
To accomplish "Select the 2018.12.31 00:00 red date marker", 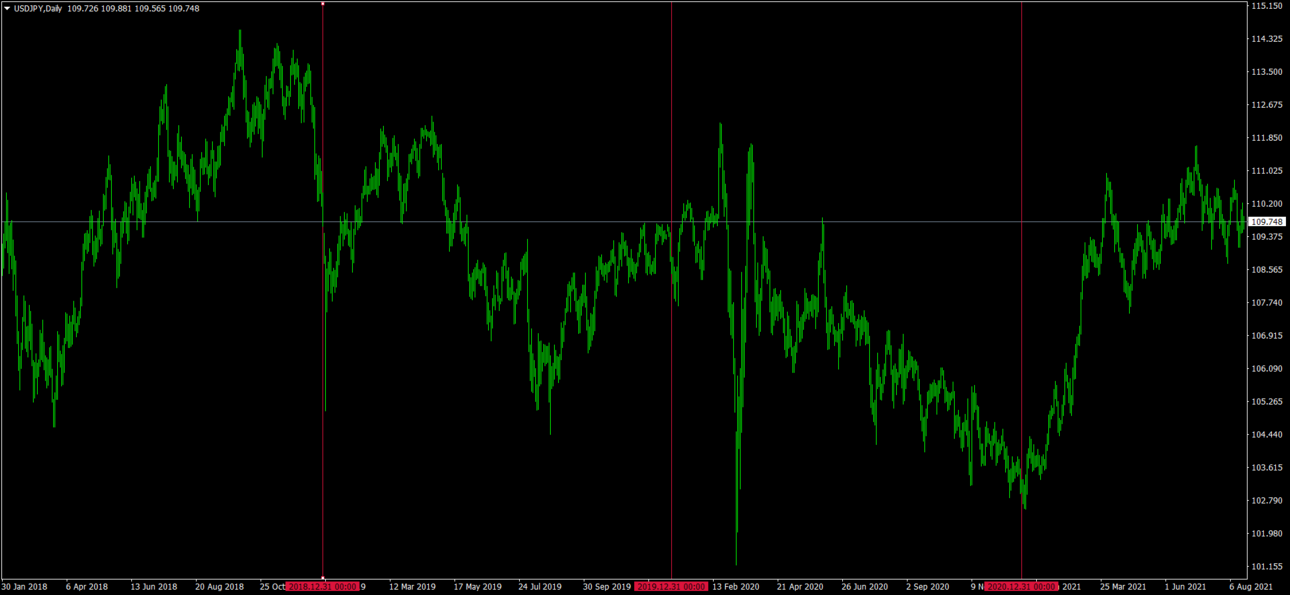I will point(322,587).
